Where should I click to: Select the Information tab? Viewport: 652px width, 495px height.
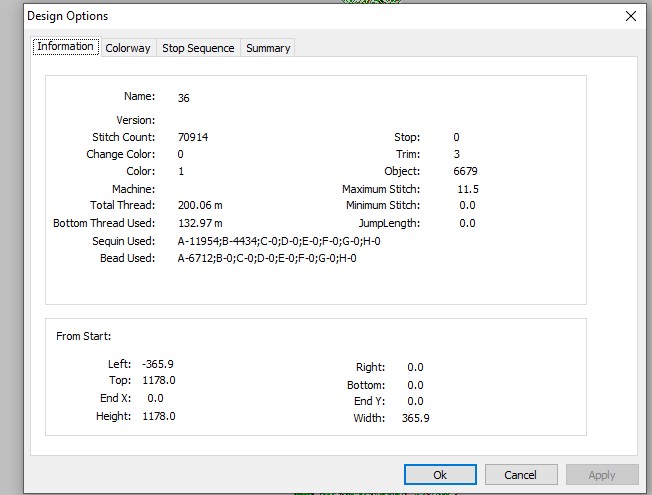pyautogui.click(x=66, y=46)
